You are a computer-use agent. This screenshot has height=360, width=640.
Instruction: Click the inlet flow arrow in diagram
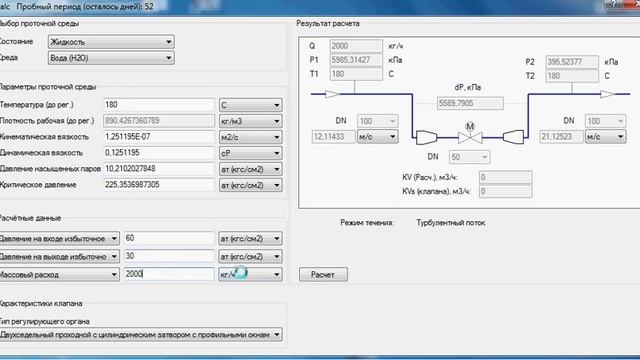tap(332, 94)
